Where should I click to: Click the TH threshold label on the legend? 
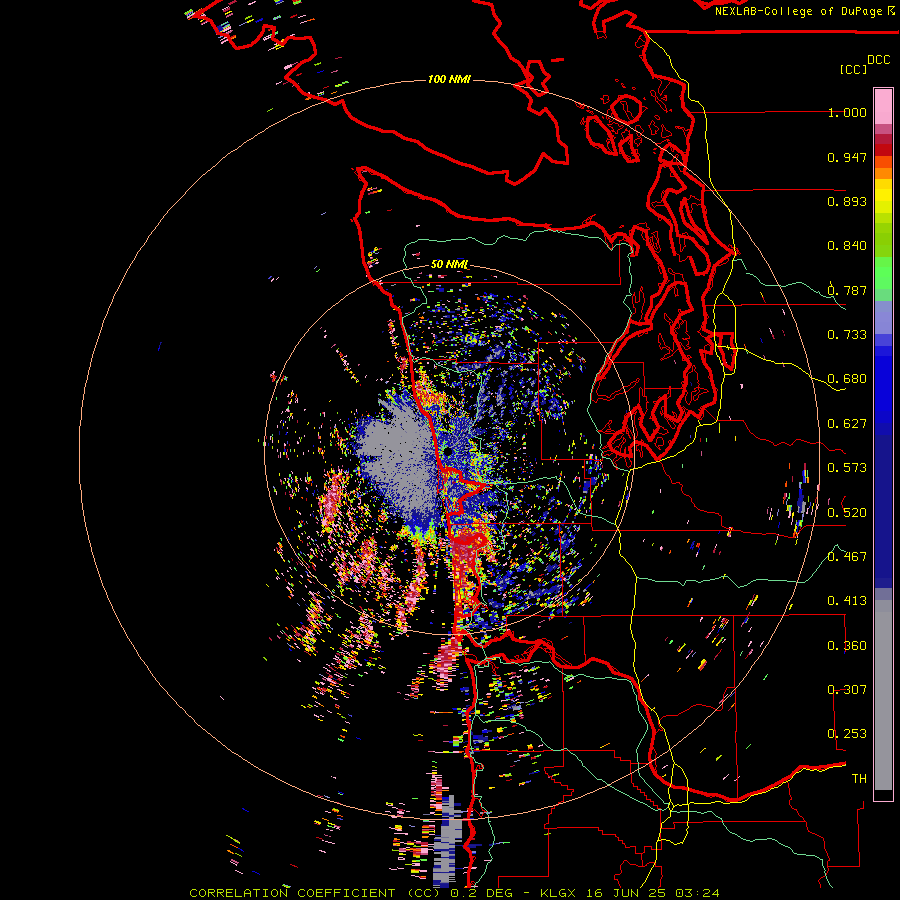click(859, 779)
